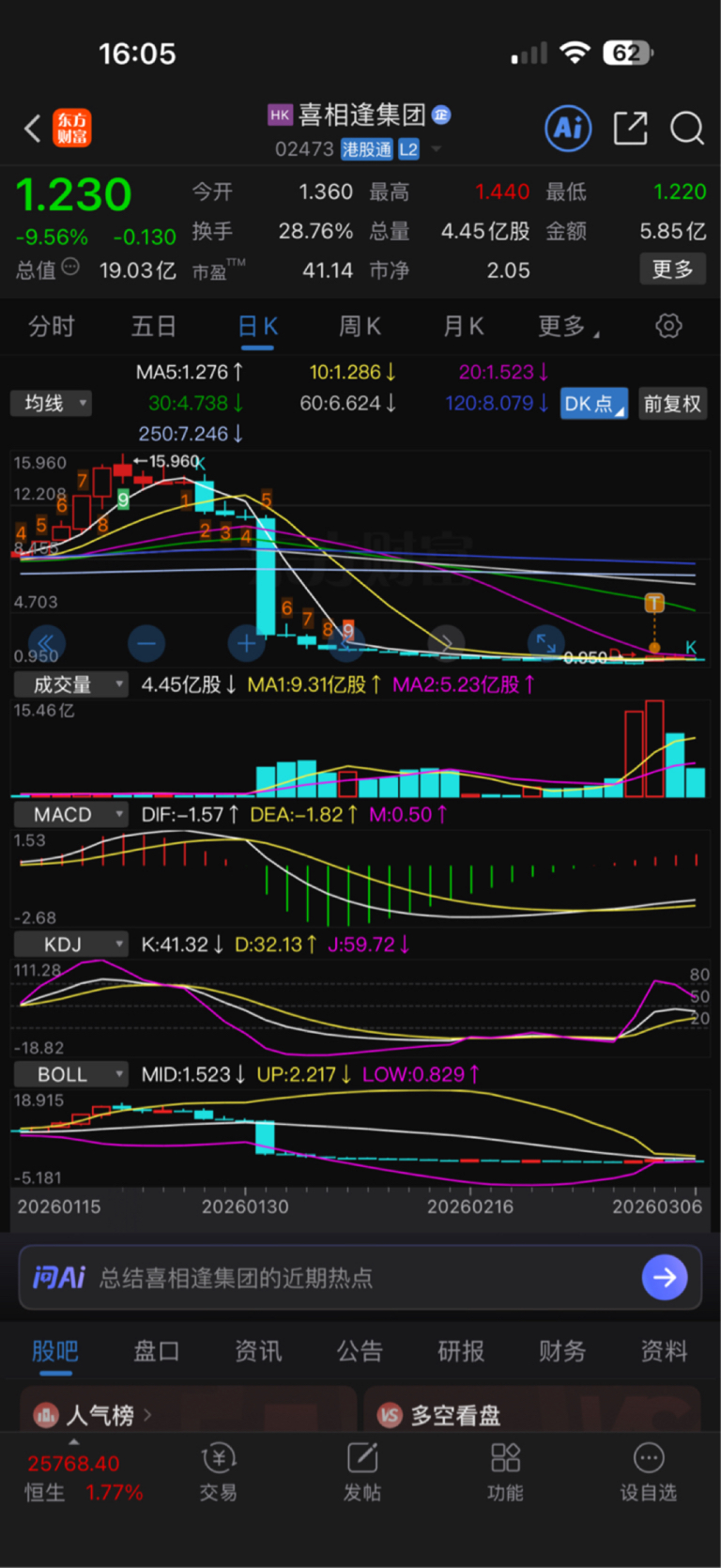
Task: Expand the 更多 chart period menu
Action: [569, 326]
